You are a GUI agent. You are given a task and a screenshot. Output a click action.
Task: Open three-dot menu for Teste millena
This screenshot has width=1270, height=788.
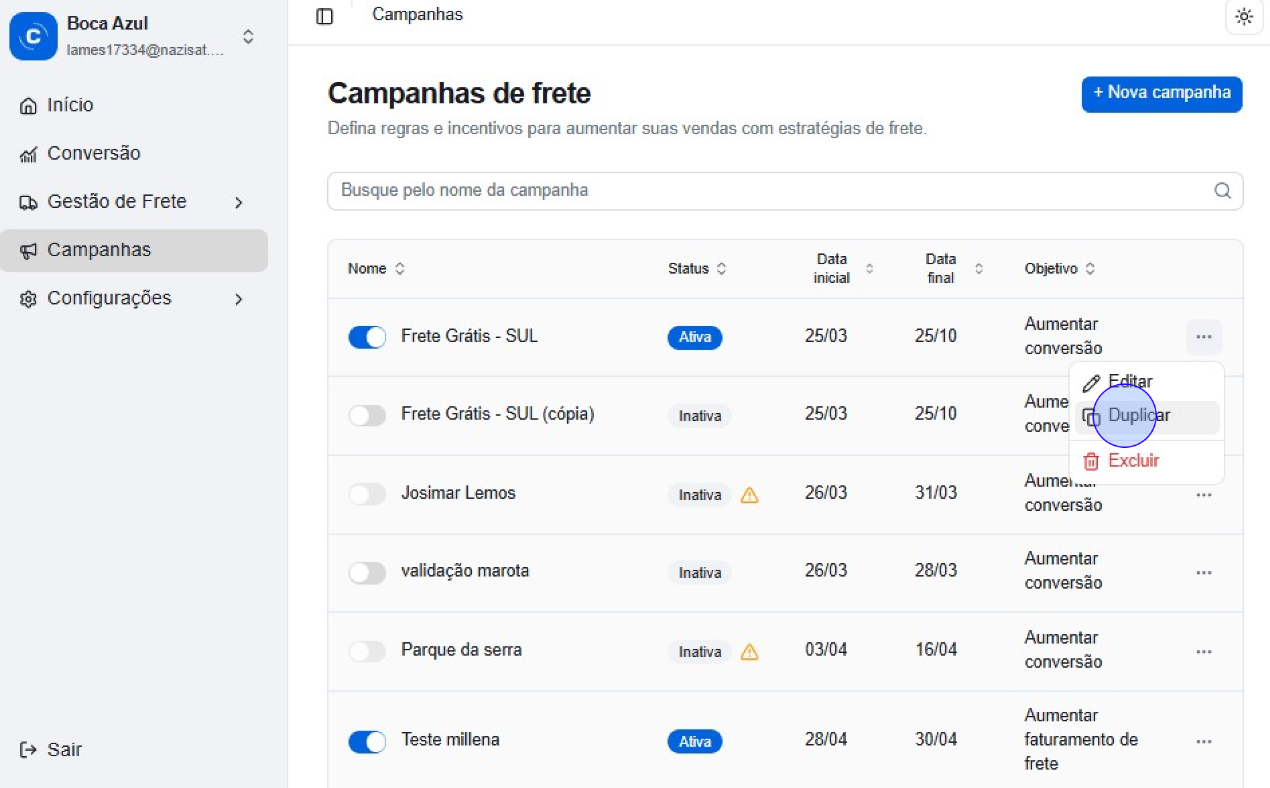(x=1204, y=741)
